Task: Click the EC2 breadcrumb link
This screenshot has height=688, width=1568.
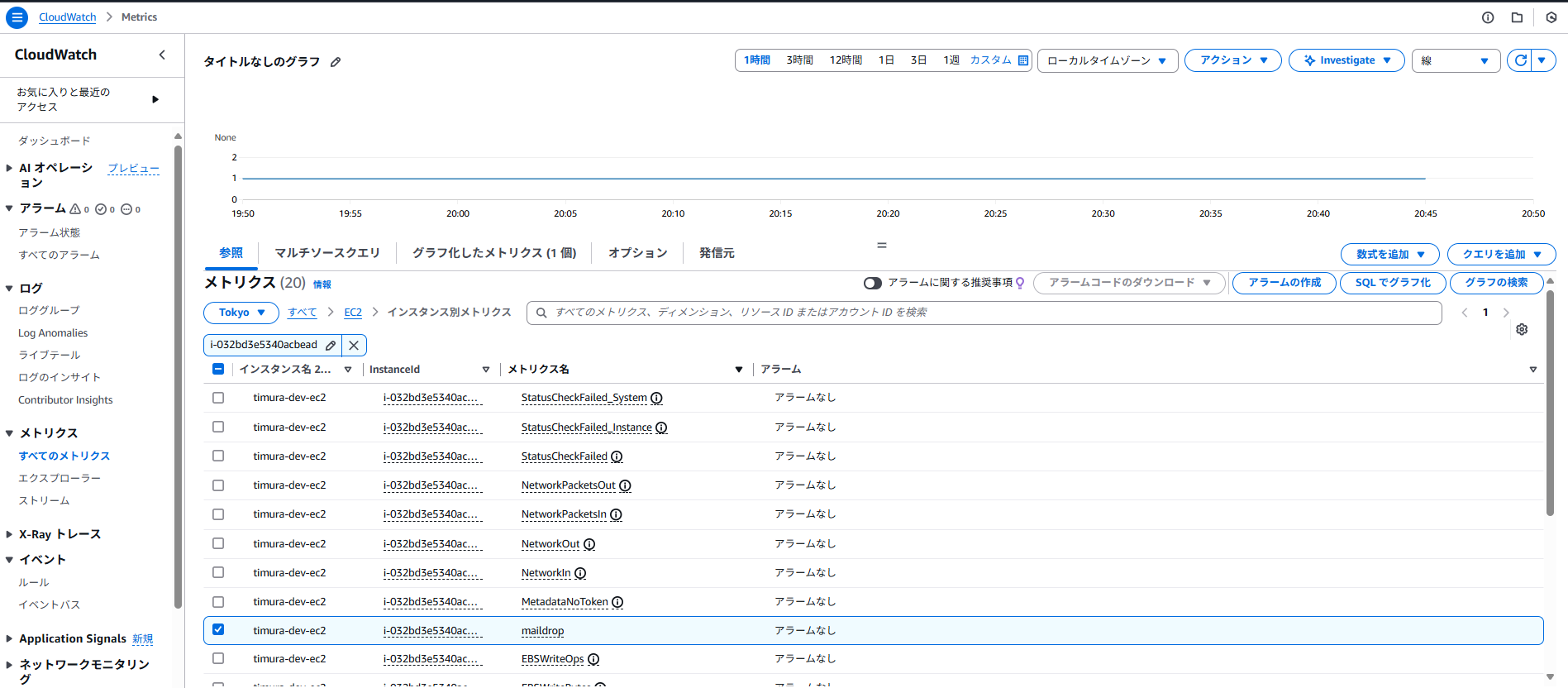Action: tap(353, 313)
